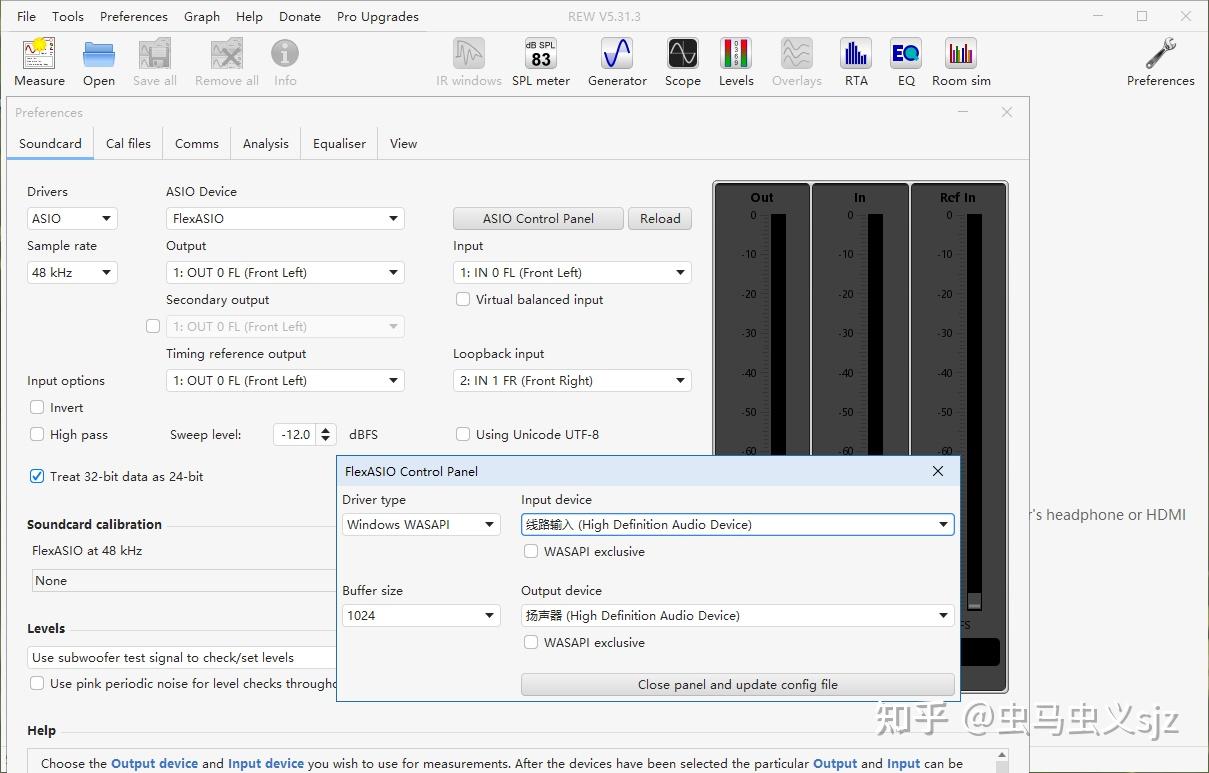The image size is (1209, 773).
Task: Click Close panel and update config file
Action: click(x=737, y=685)
